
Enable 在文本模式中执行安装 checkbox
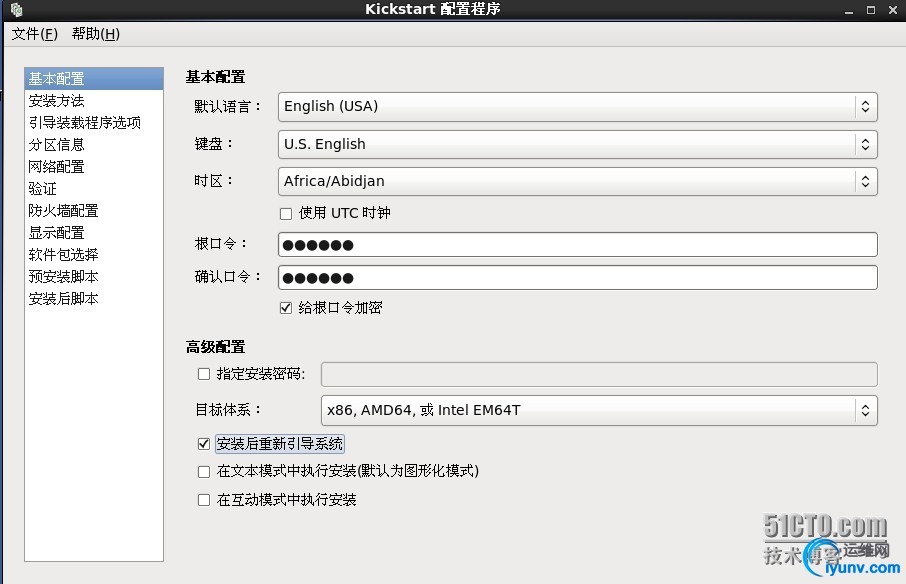[x=203, y=472]
